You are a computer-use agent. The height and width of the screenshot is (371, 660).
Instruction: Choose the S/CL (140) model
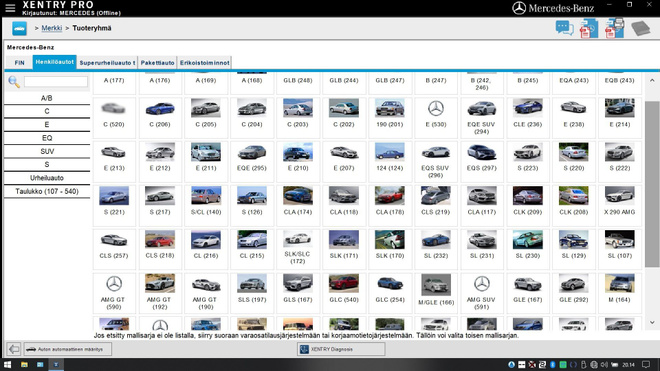pos(206,205)
